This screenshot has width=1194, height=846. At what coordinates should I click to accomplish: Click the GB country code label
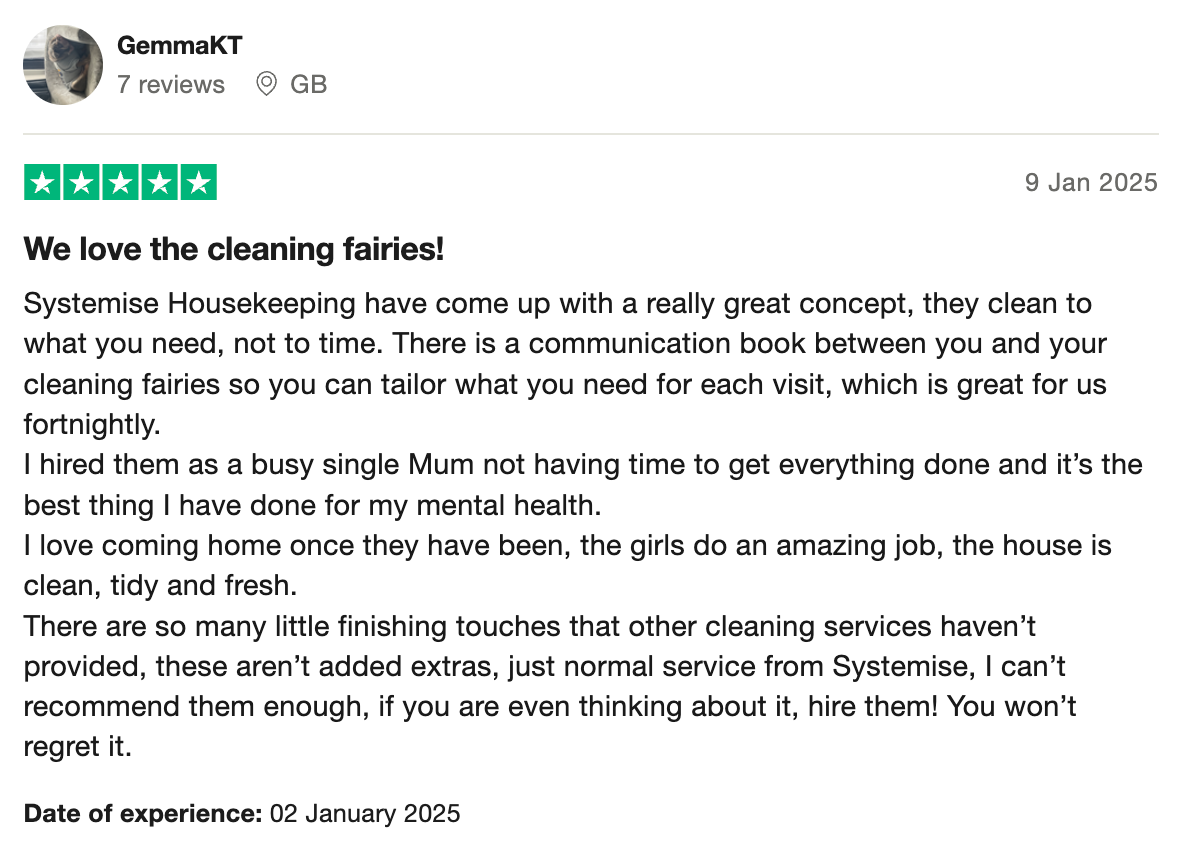(x=309, y=85)
